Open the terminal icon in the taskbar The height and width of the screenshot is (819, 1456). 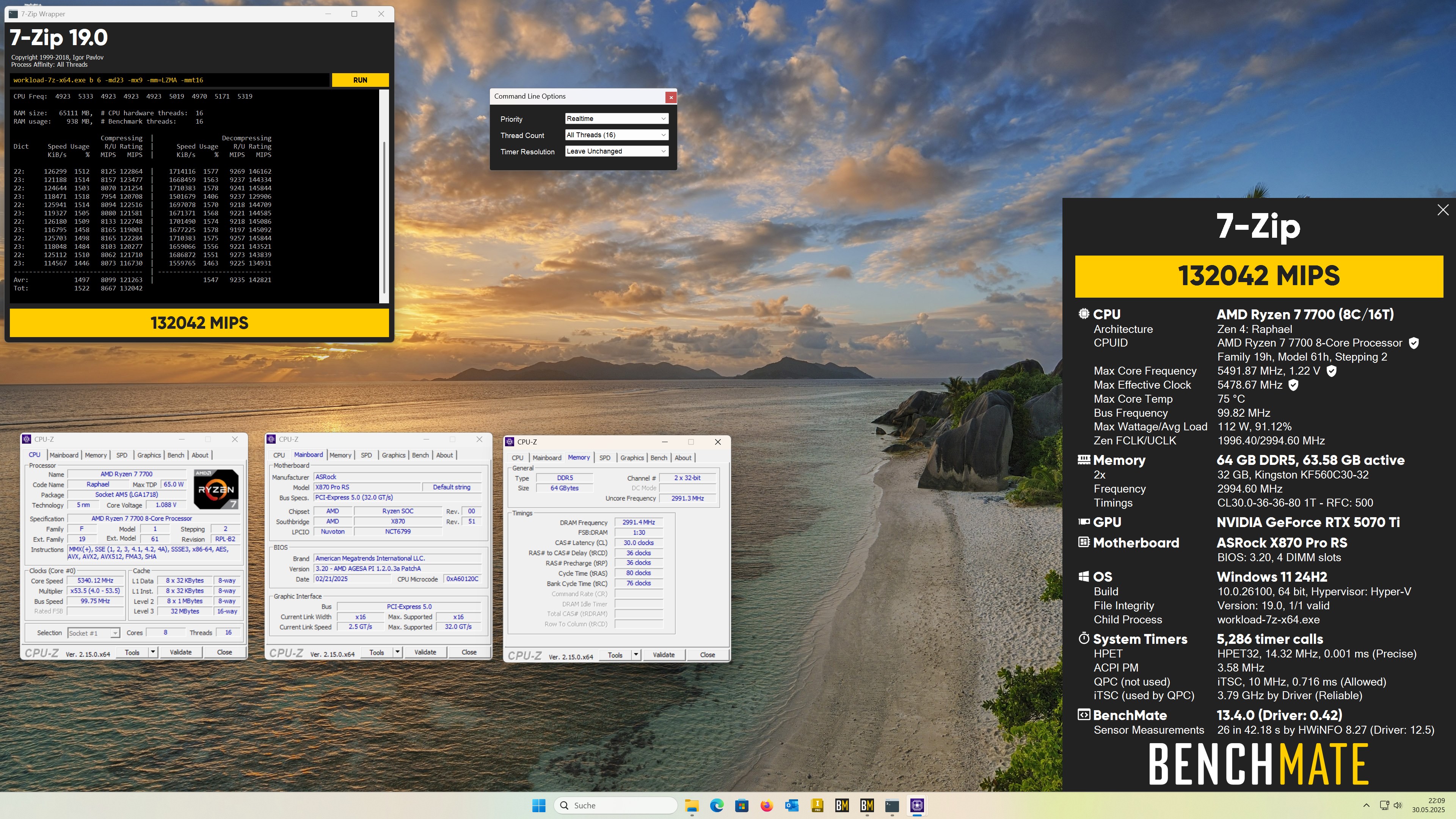point(892,805)
